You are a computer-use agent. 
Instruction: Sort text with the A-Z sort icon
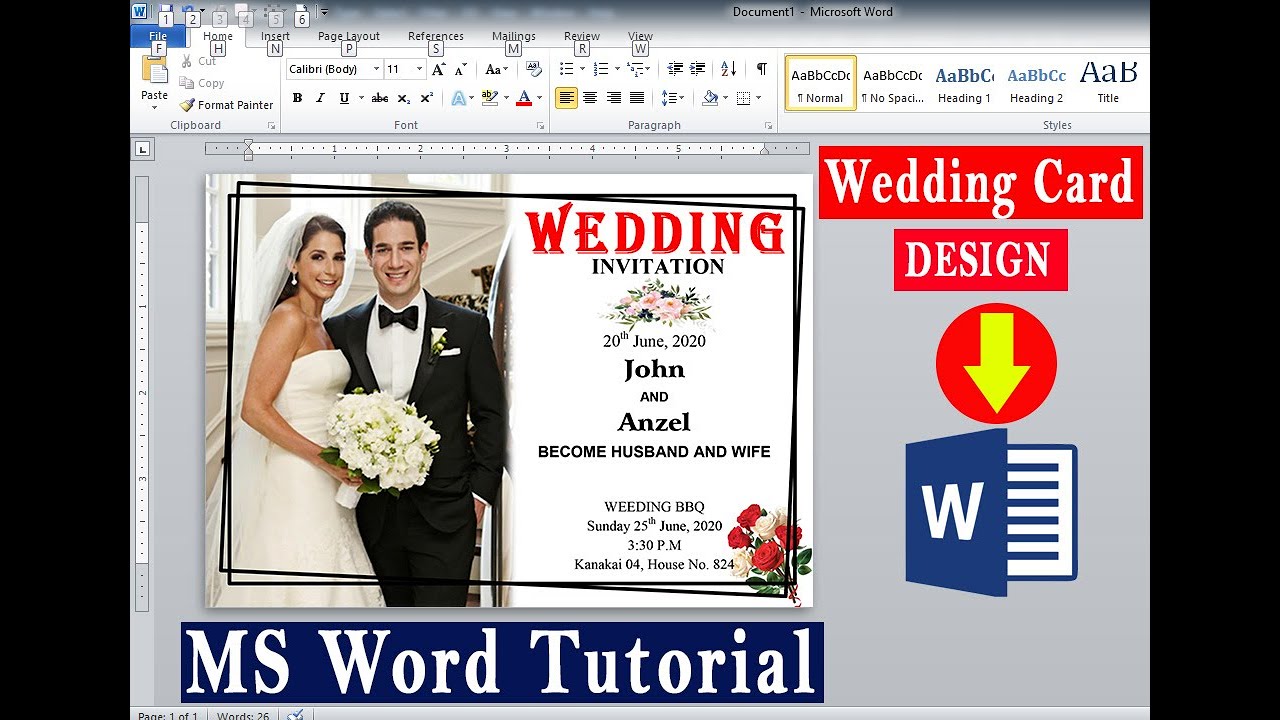[728, 69]
